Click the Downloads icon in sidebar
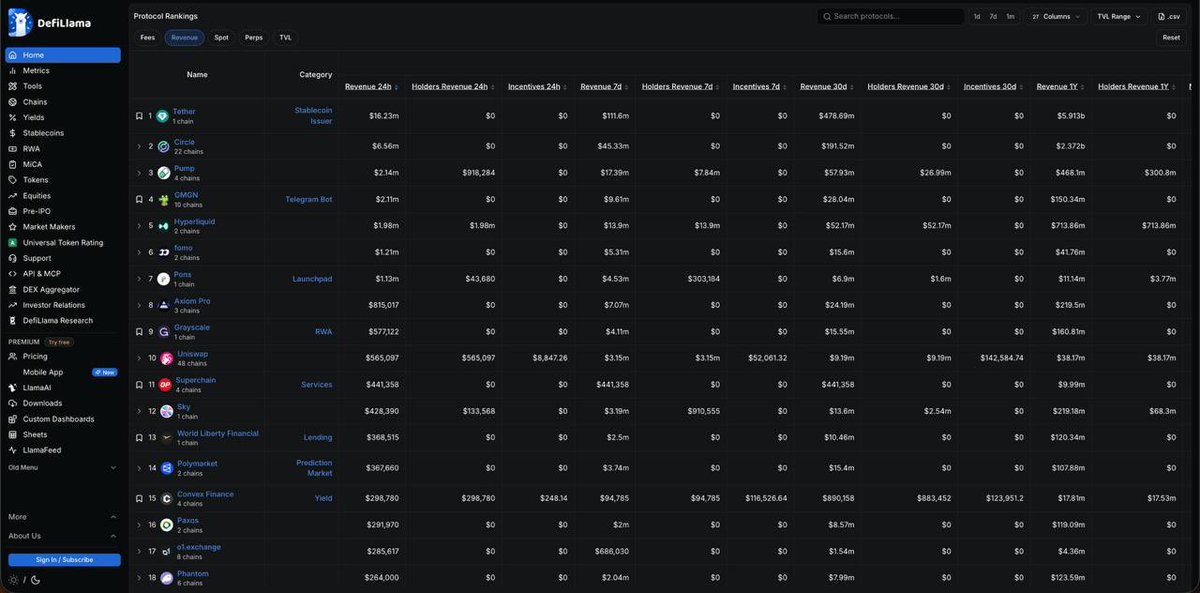Viewport: 1200px width, 593px height. tap(13, 403)
